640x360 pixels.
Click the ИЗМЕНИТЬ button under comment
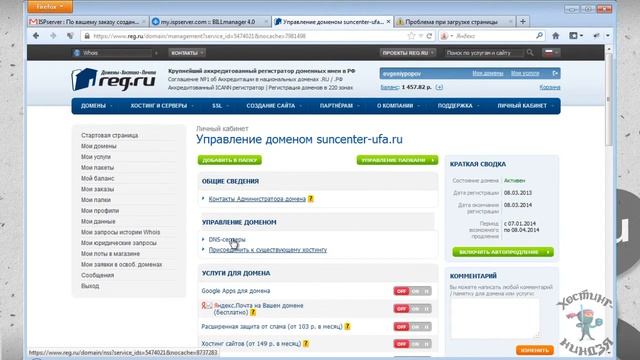pos(535,350)
